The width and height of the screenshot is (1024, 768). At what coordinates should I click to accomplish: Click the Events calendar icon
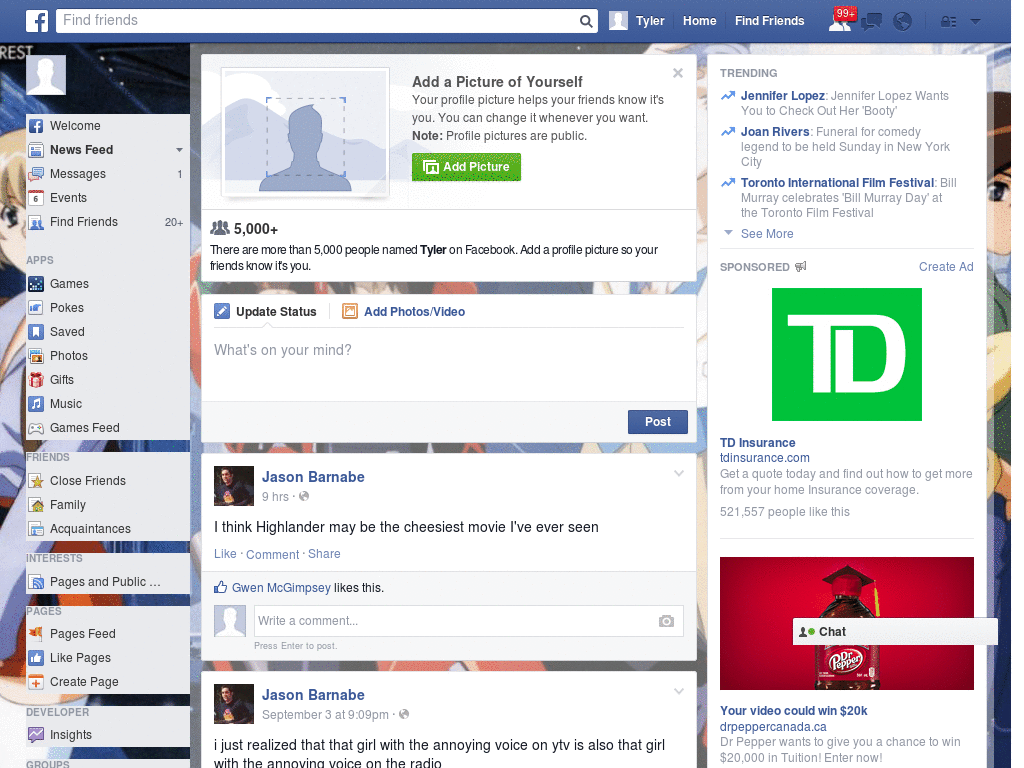click(36, 198)
